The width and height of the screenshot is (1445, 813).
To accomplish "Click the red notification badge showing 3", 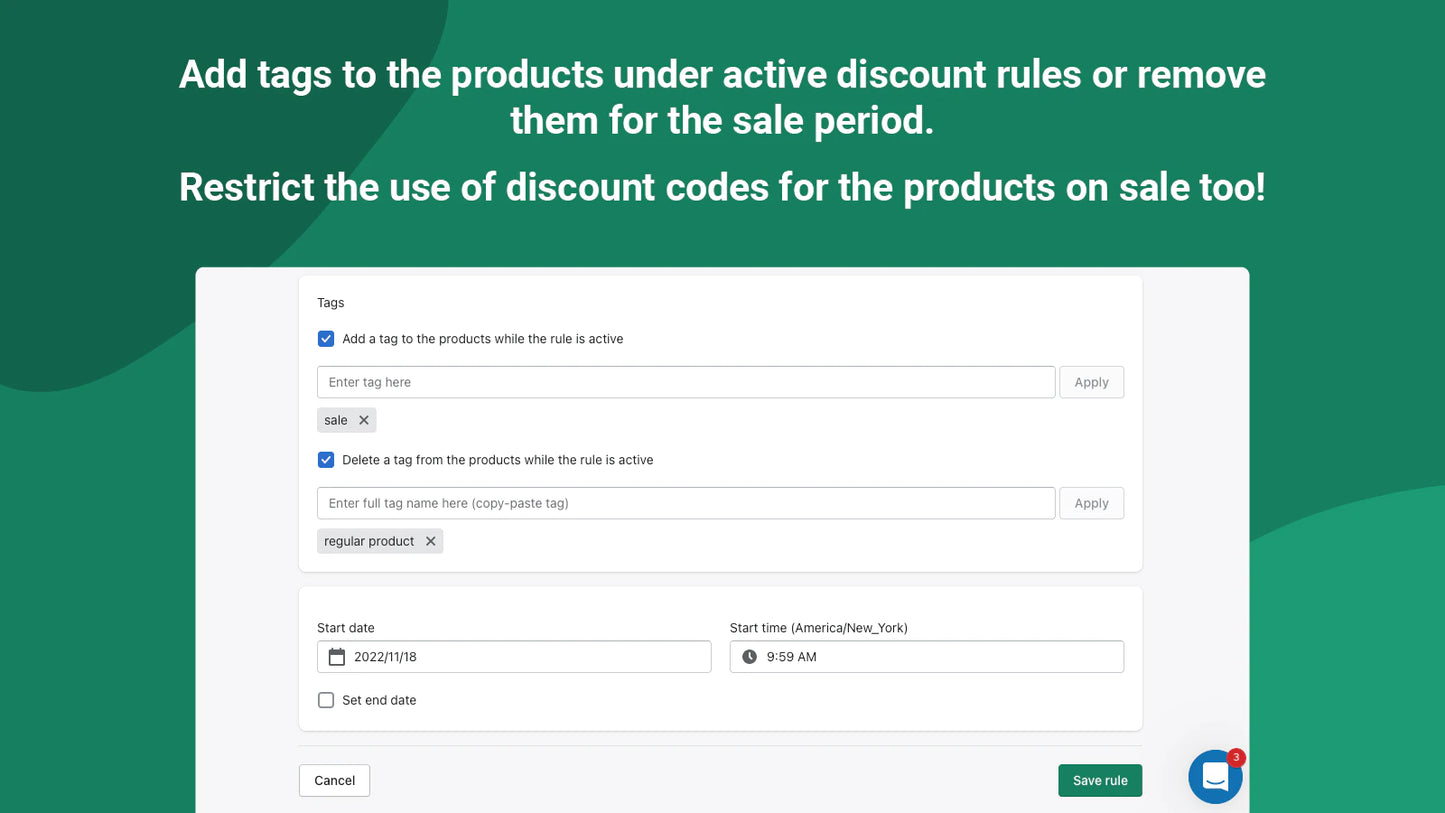I will (x=1236, y=758).
